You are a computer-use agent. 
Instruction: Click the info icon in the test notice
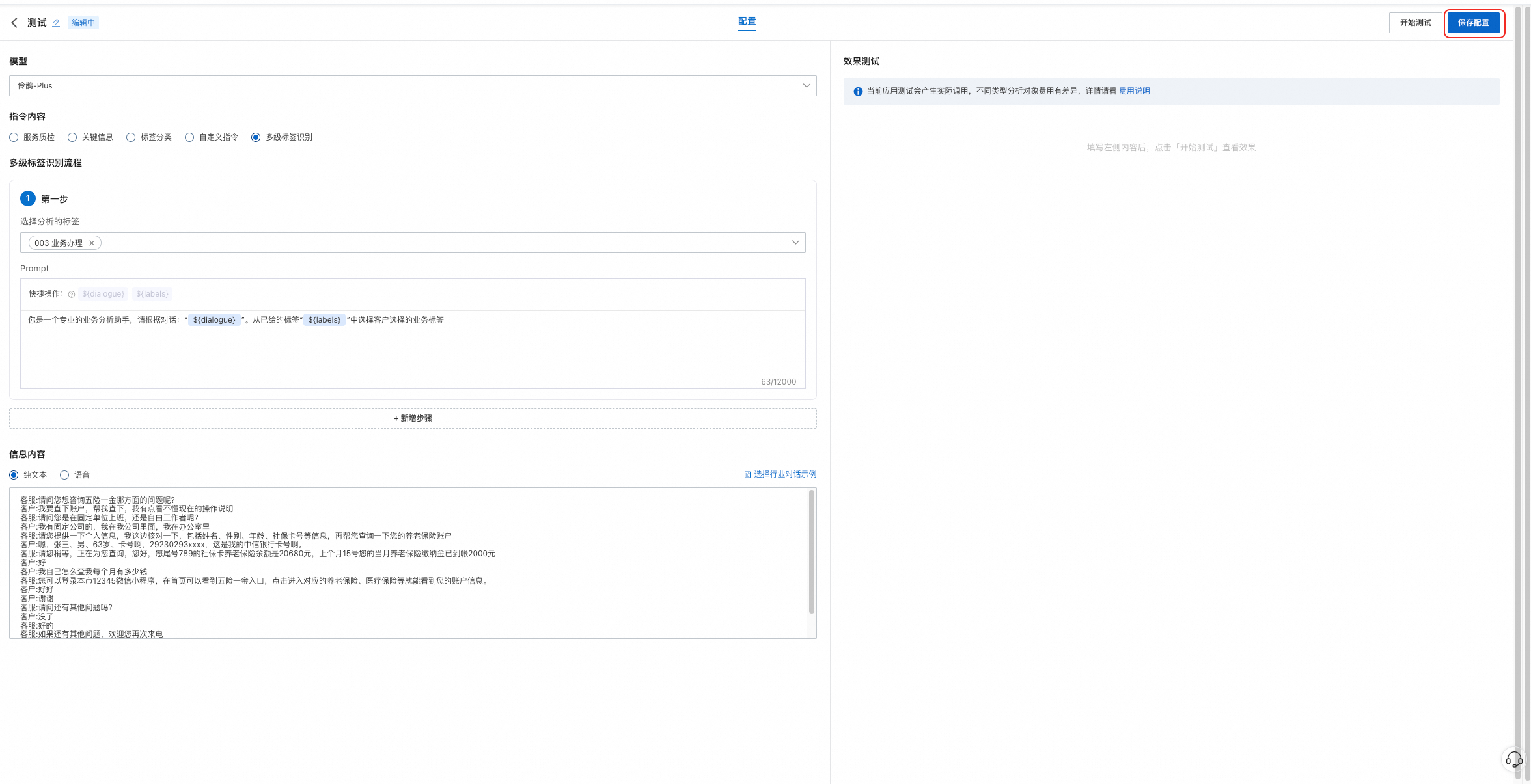pos(858,92)
